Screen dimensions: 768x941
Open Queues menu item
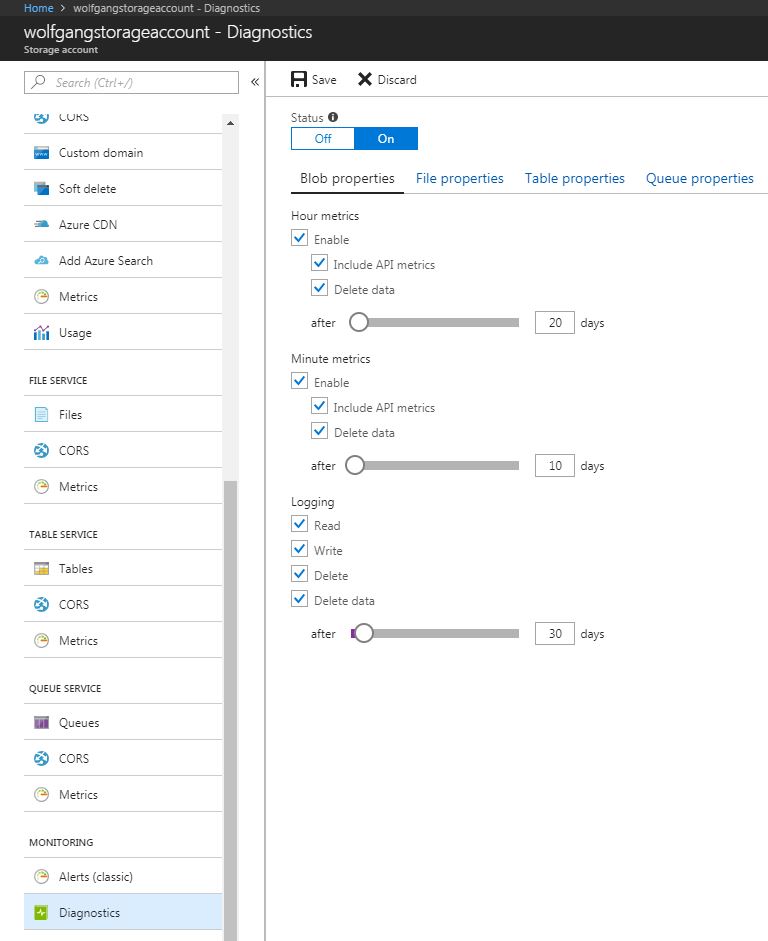pos(122,723)
